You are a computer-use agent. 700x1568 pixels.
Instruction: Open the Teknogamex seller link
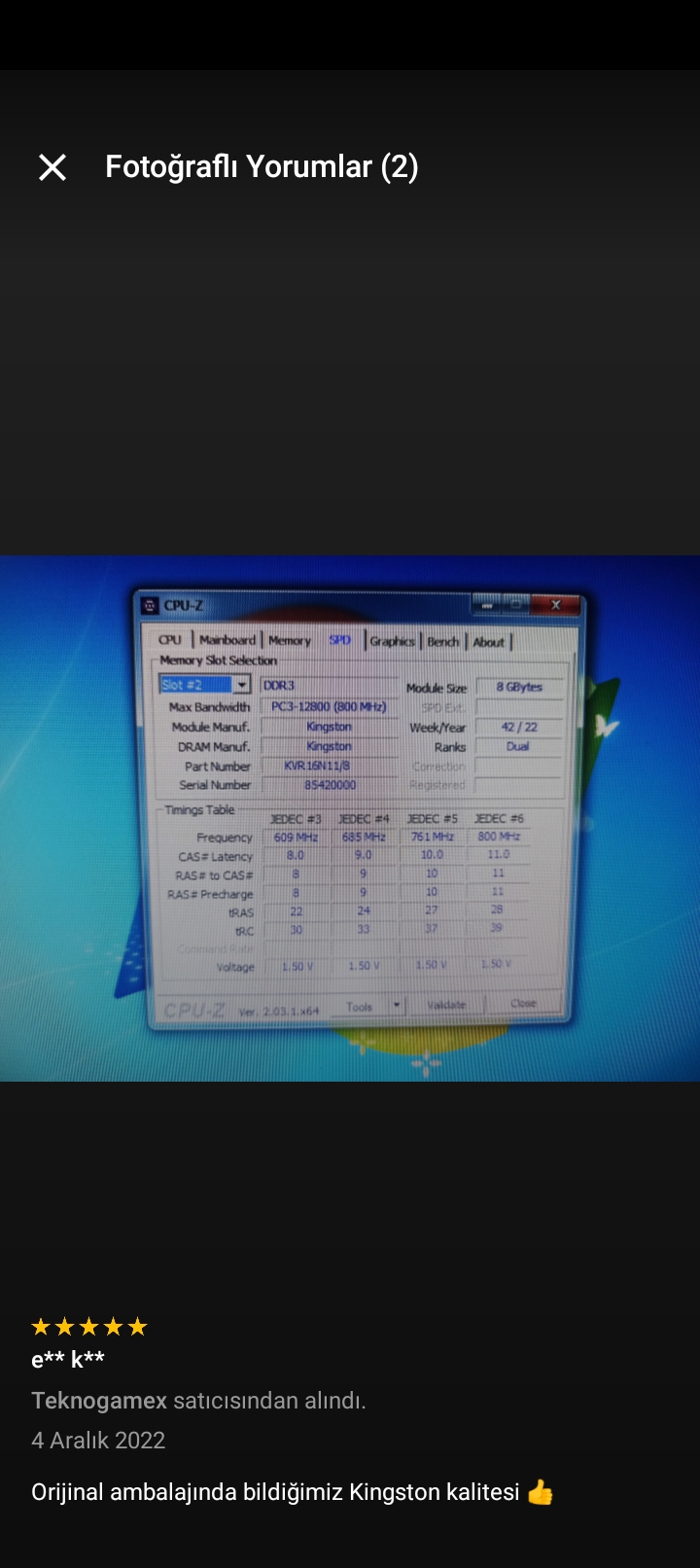click(x=99, y=1401)
